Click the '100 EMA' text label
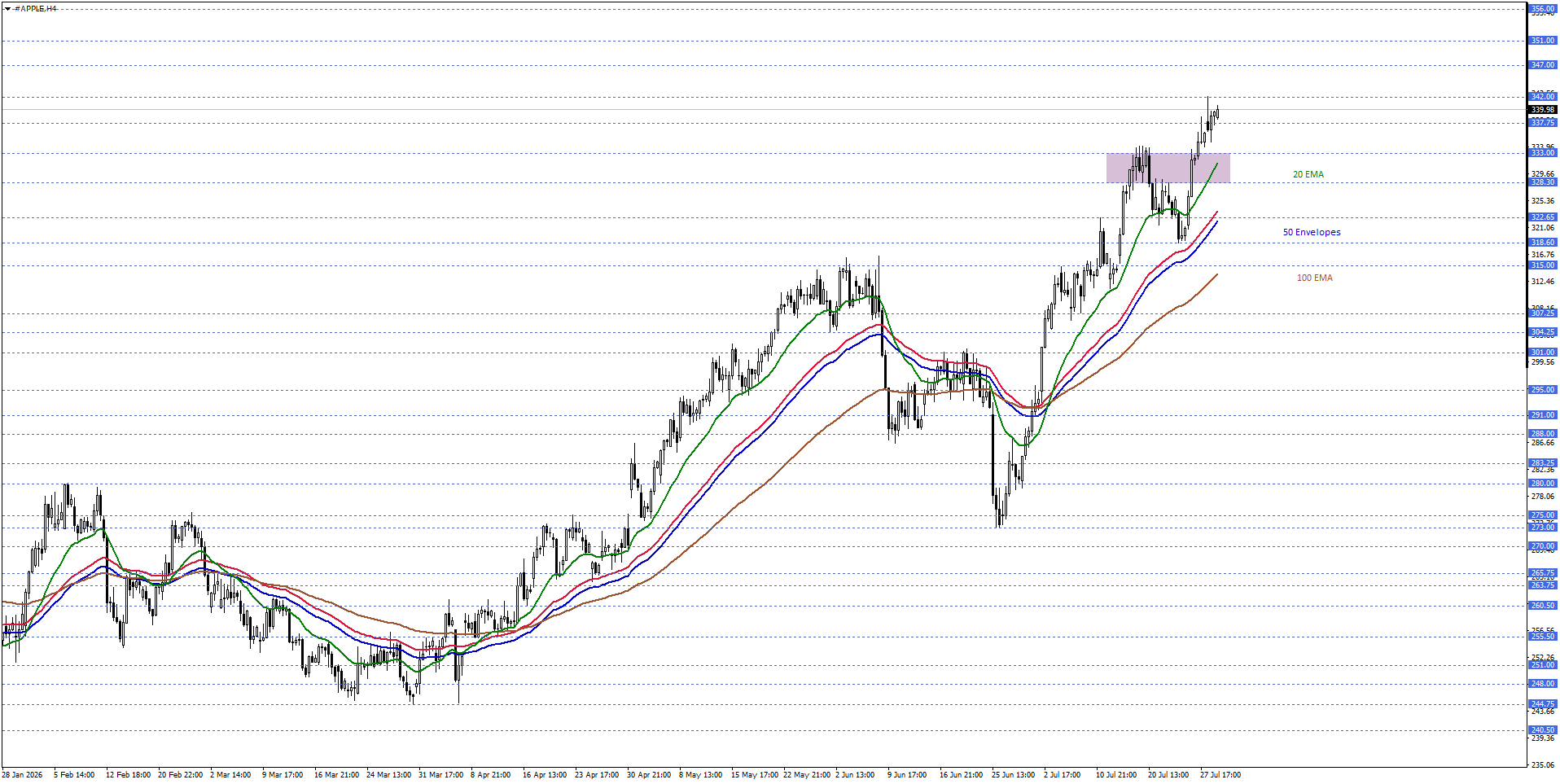The height and width of the screenshot is (784, 1560). [1314, 278]
